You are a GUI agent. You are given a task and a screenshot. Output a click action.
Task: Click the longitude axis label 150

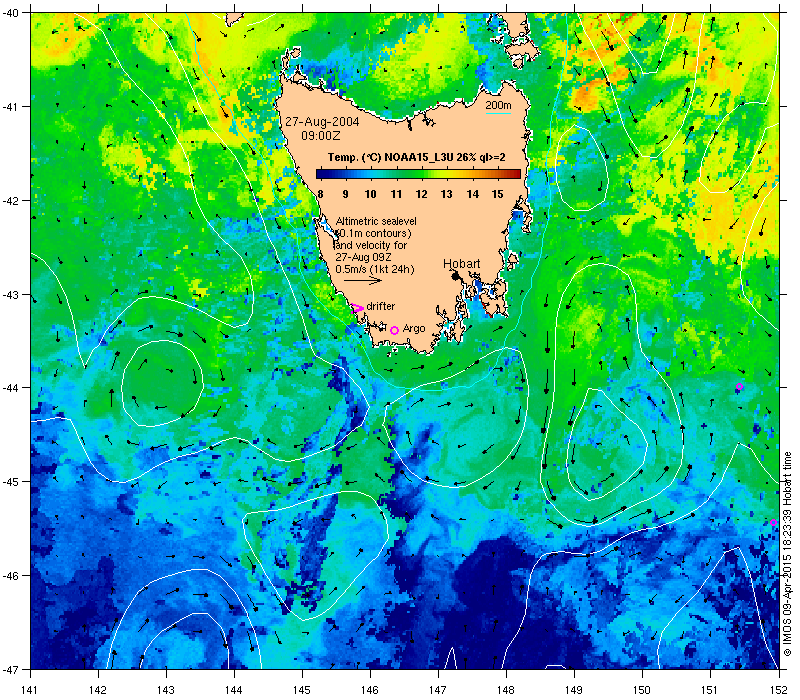tap(642, 690)
